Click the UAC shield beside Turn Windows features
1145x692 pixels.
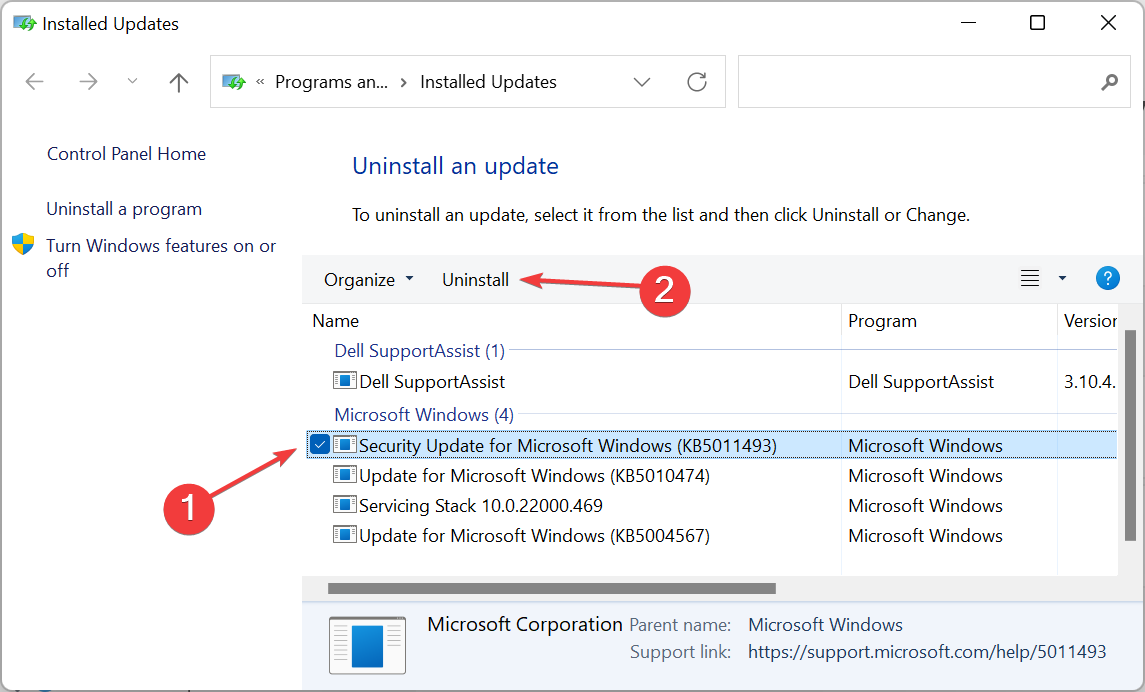click(x=22, y=244)
